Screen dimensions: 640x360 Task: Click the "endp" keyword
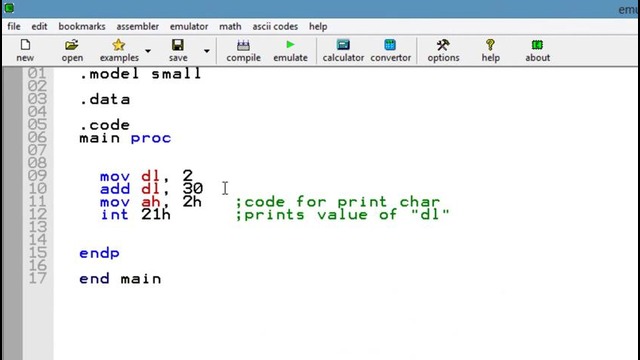(x=99, y=253)
